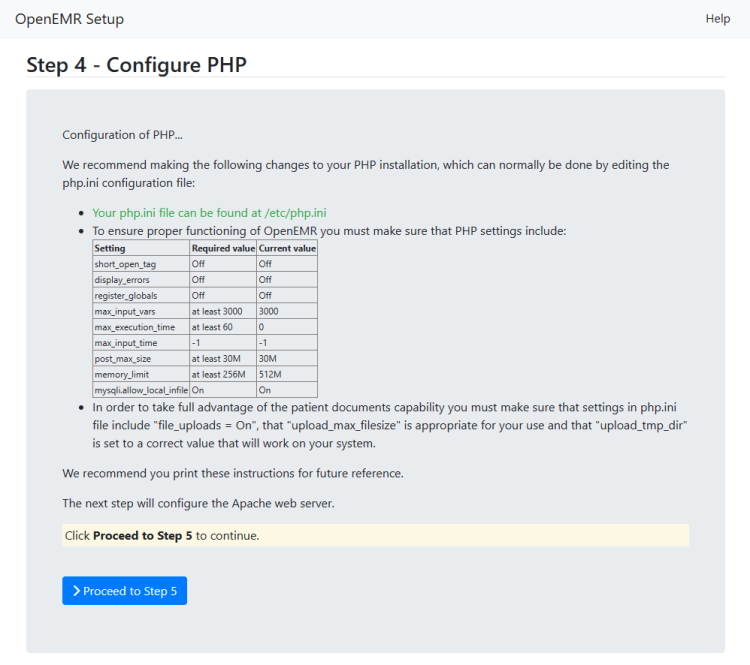Click the yellow Proceed to Step 5 notice

pos(375,535)
